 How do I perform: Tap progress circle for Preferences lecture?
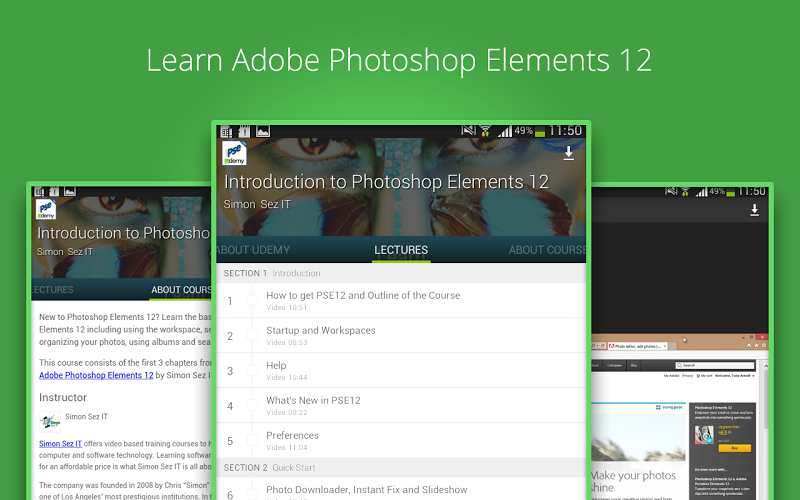tap(253, 440)
